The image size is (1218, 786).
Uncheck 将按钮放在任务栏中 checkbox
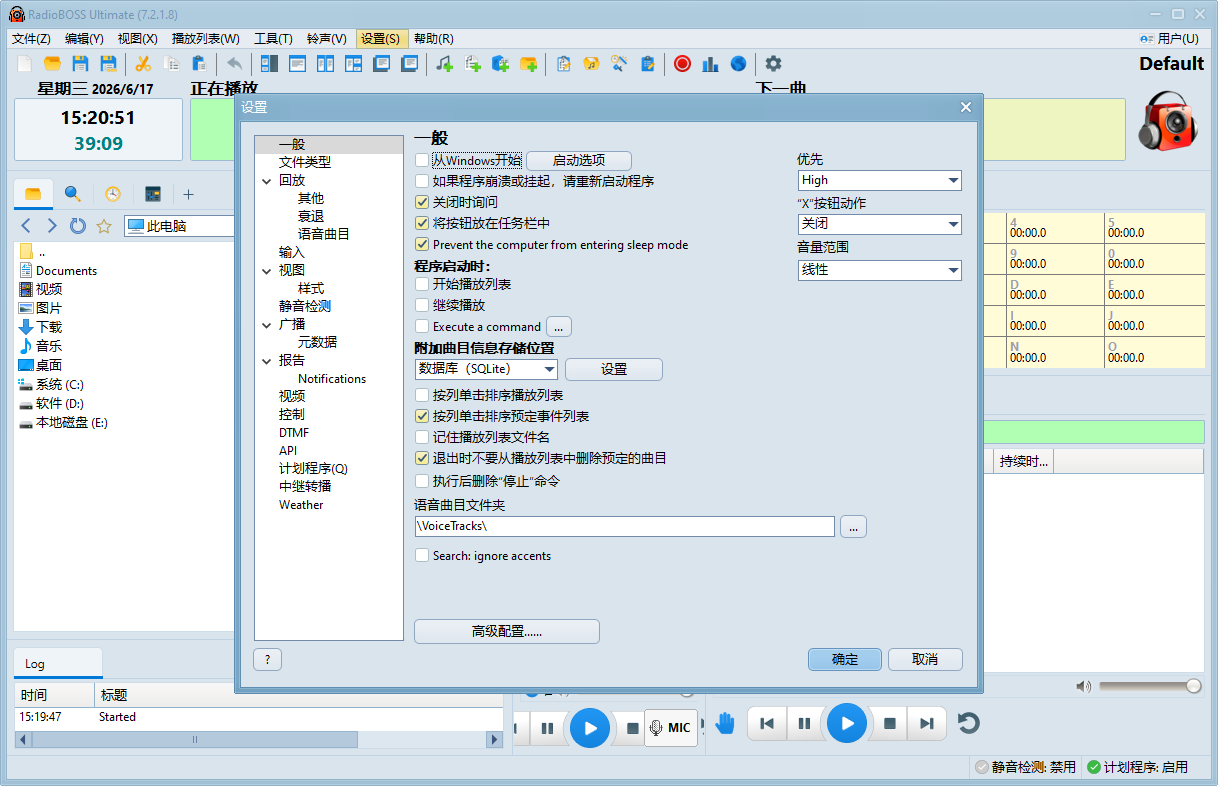click(422, 223)
